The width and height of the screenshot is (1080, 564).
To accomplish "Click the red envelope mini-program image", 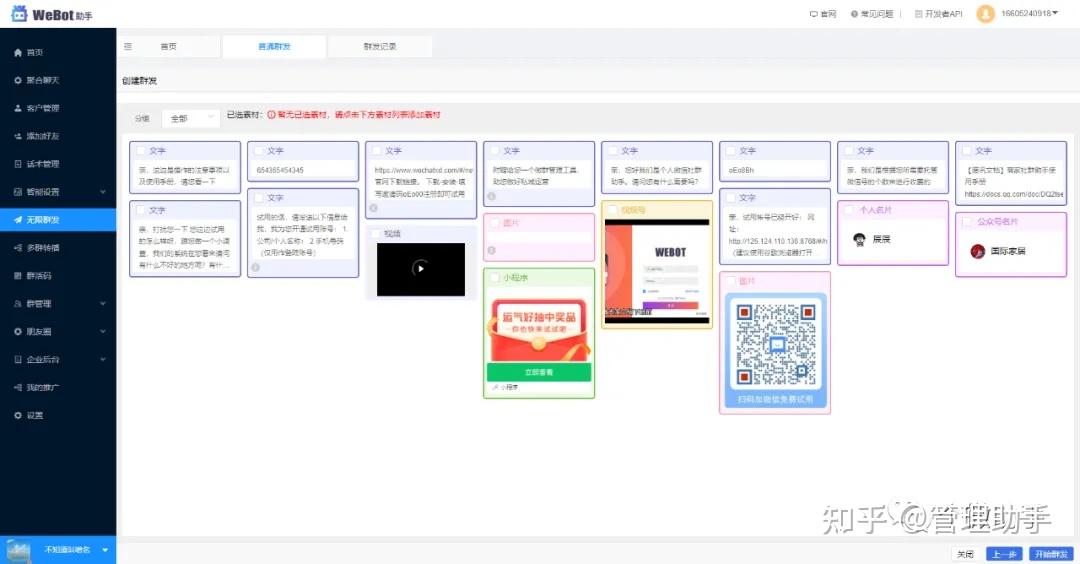I will coord(539,331).
